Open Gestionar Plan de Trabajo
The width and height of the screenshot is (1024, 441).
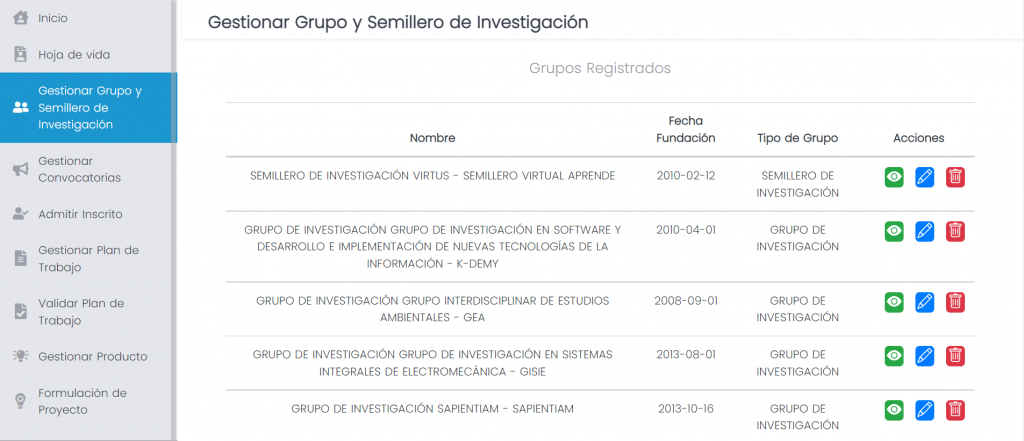[88, 258]
